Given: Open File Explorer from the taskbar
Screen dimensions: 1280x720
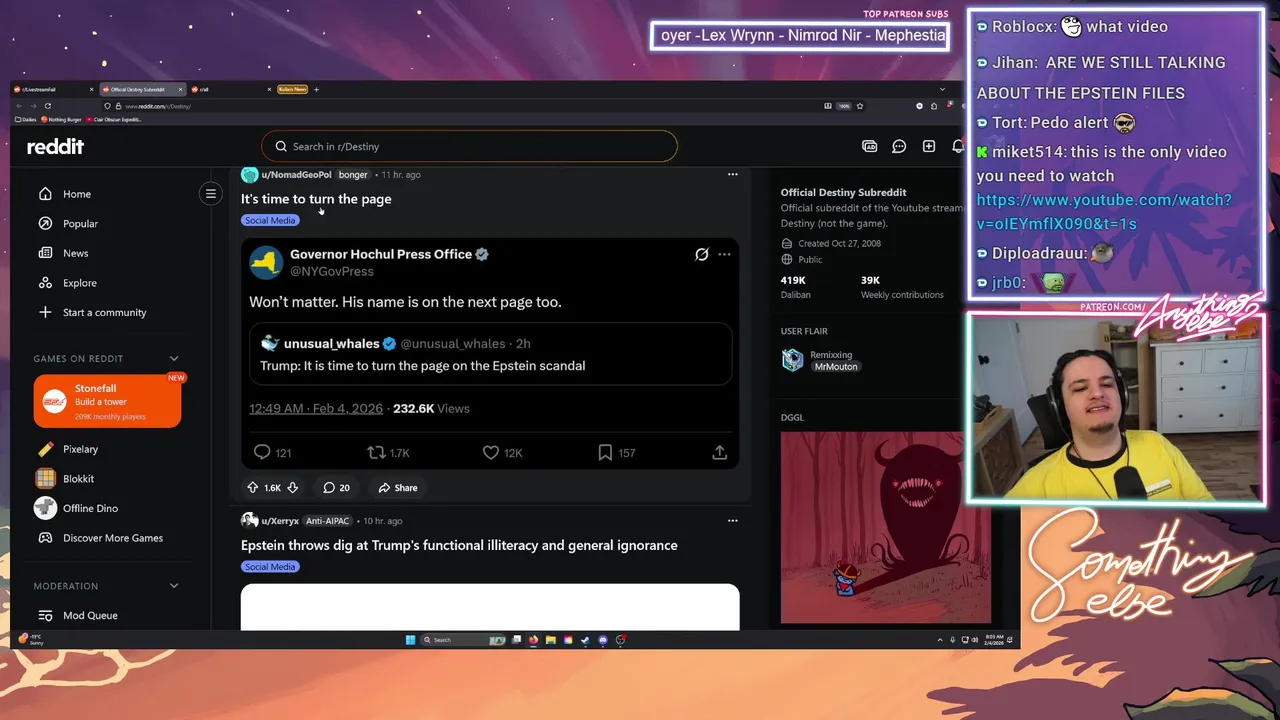Looking at the screenshot, I should [x=551, y=640].
